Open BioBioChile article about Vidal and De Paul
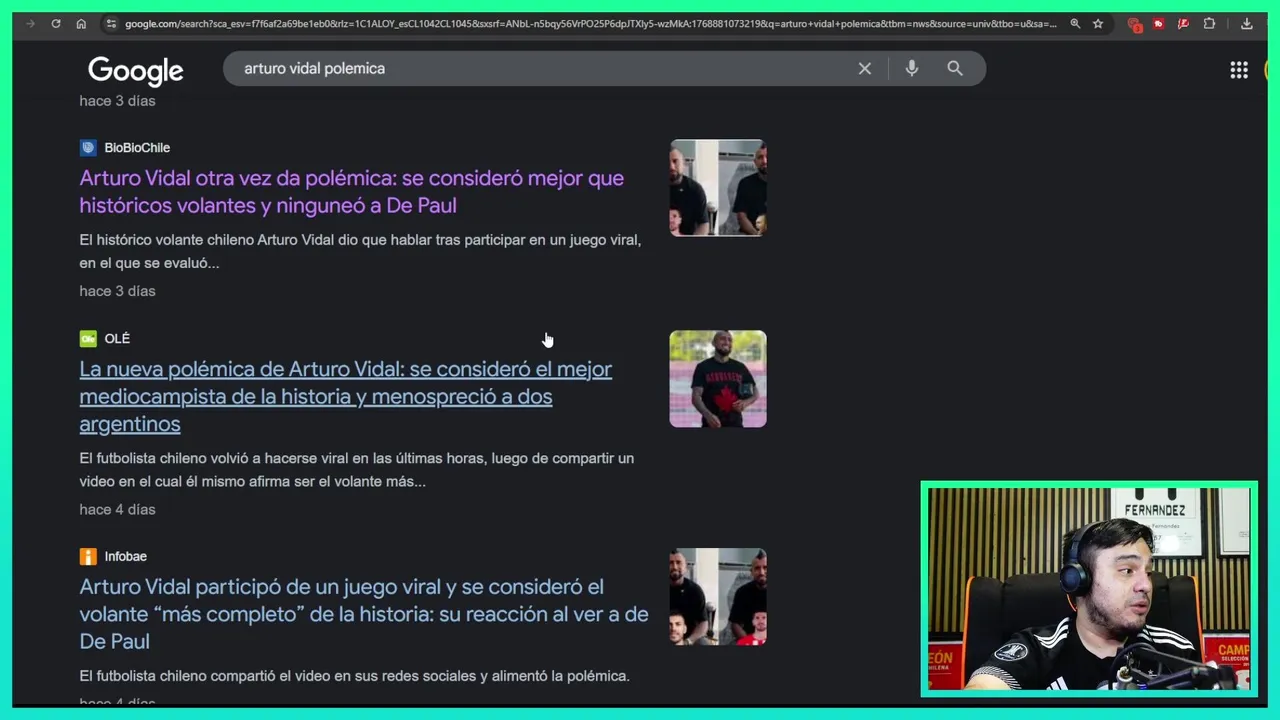The image size is (1280, 720). [352, 191]
